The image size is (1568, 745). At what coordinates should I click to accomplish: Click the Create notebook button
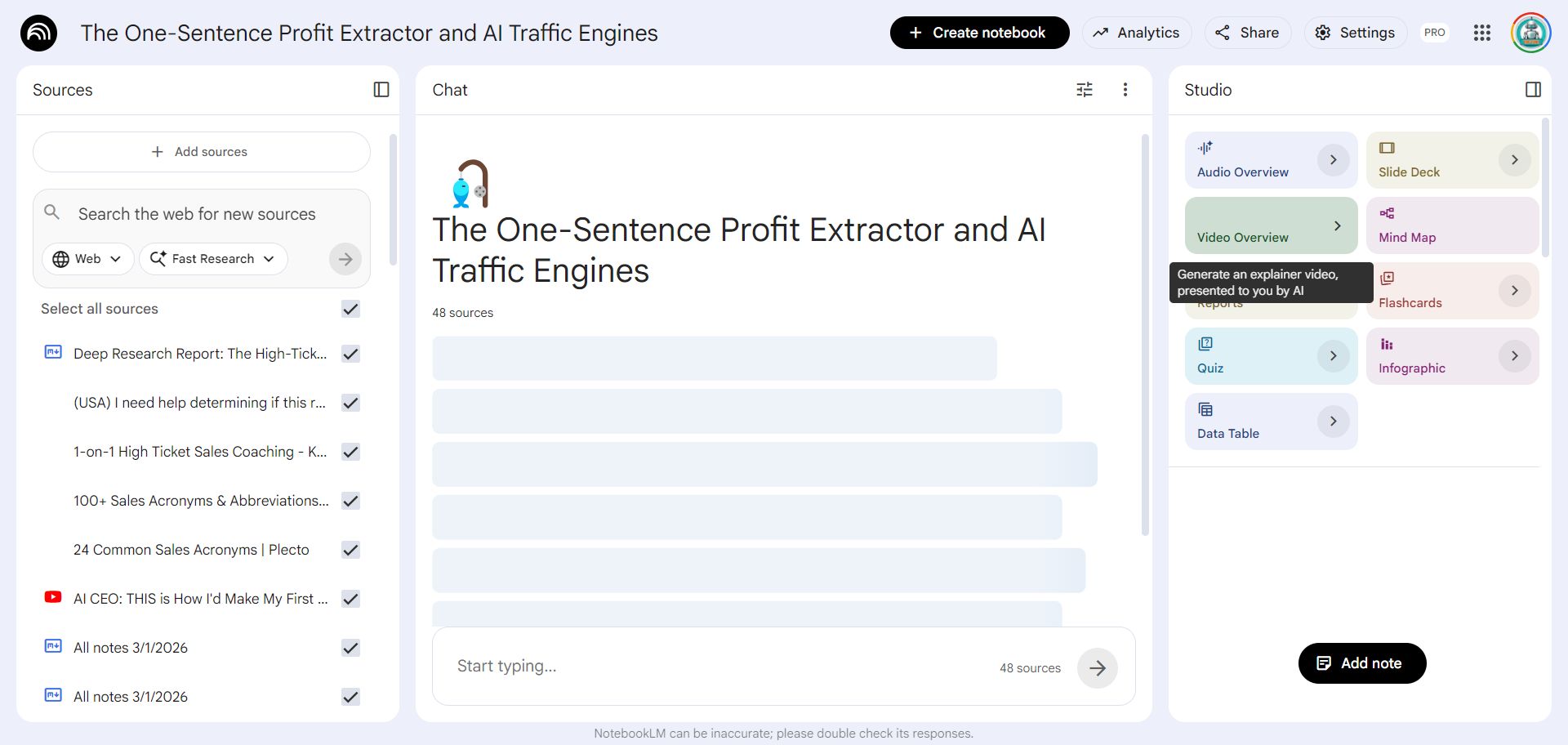click(979, 33)
